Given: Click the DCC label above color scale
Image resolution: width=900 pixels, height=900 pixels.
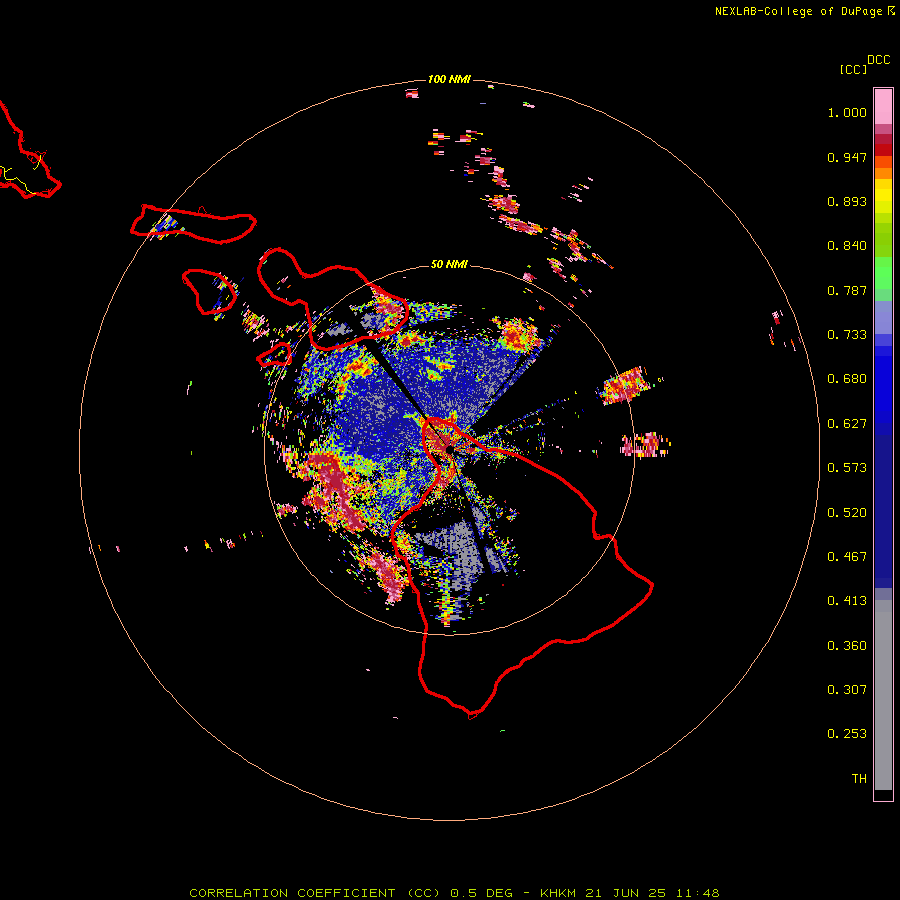Looking at the screenshot, I should 878,60.
